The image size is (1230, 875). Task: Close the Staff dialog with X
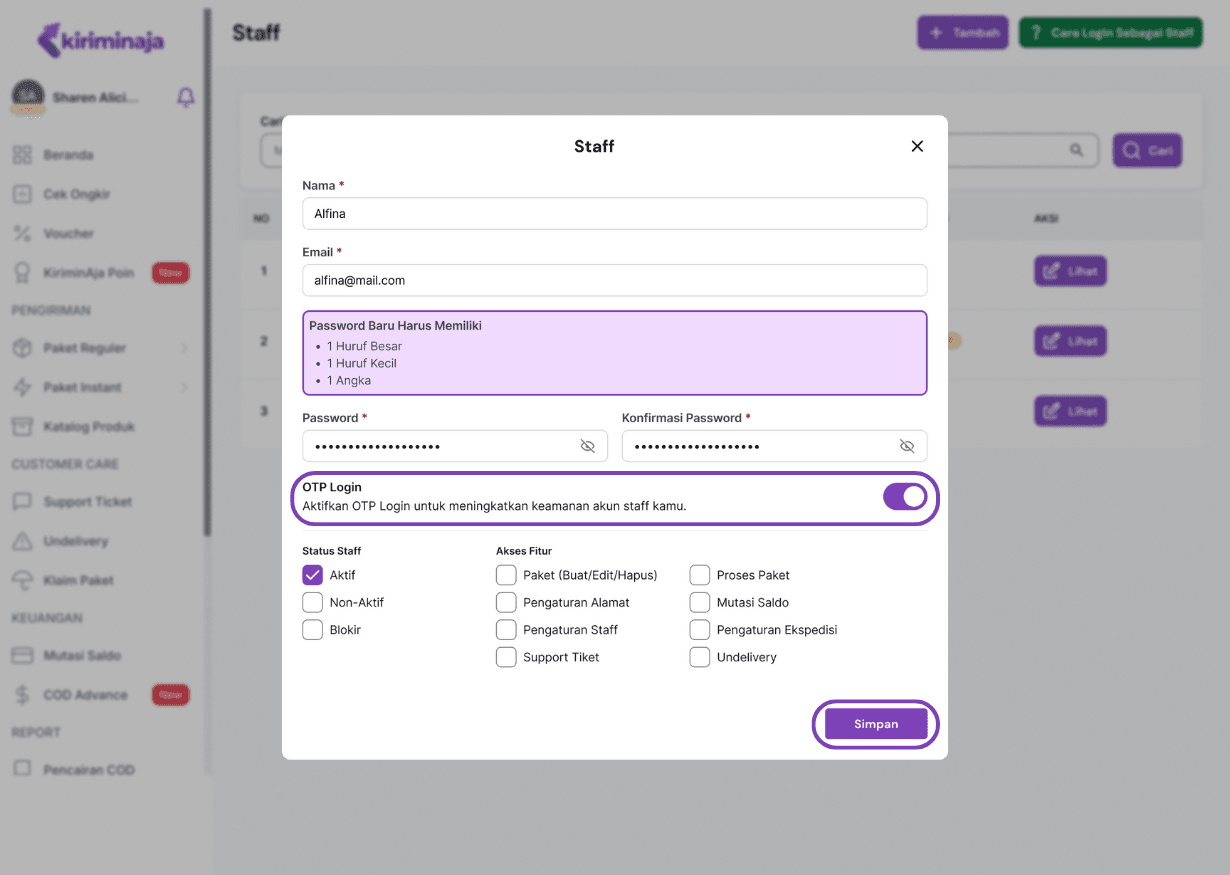(x=917, y=146)
